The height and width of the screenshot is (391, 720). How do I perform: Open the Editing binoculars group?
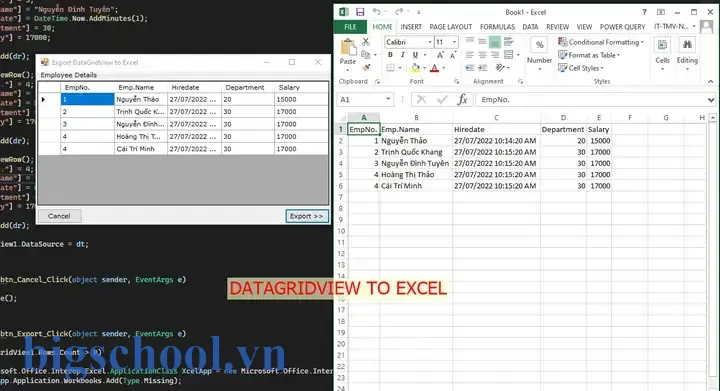(687, 53)
